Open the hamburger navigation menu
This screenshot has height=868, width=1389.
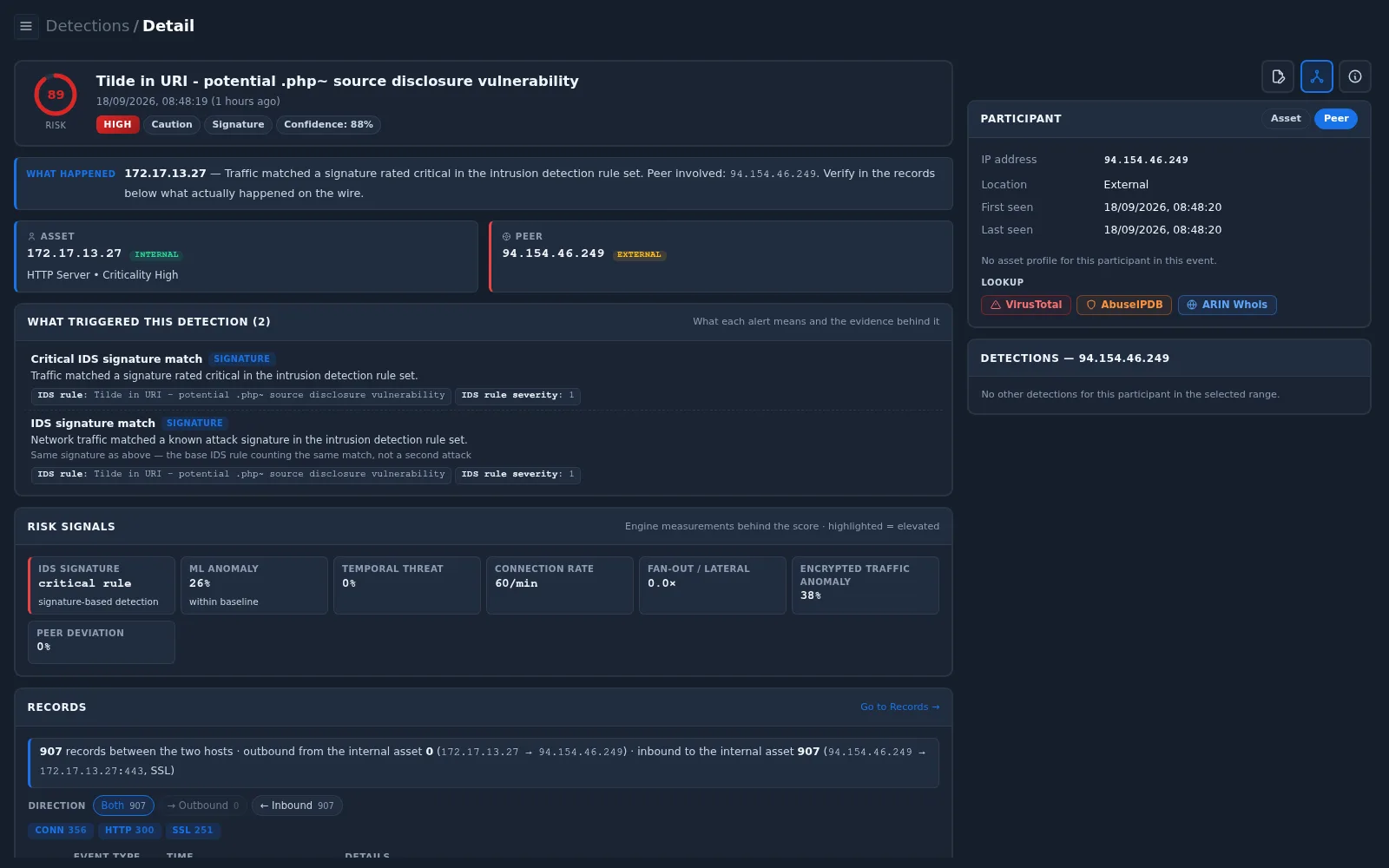[26, 26]
